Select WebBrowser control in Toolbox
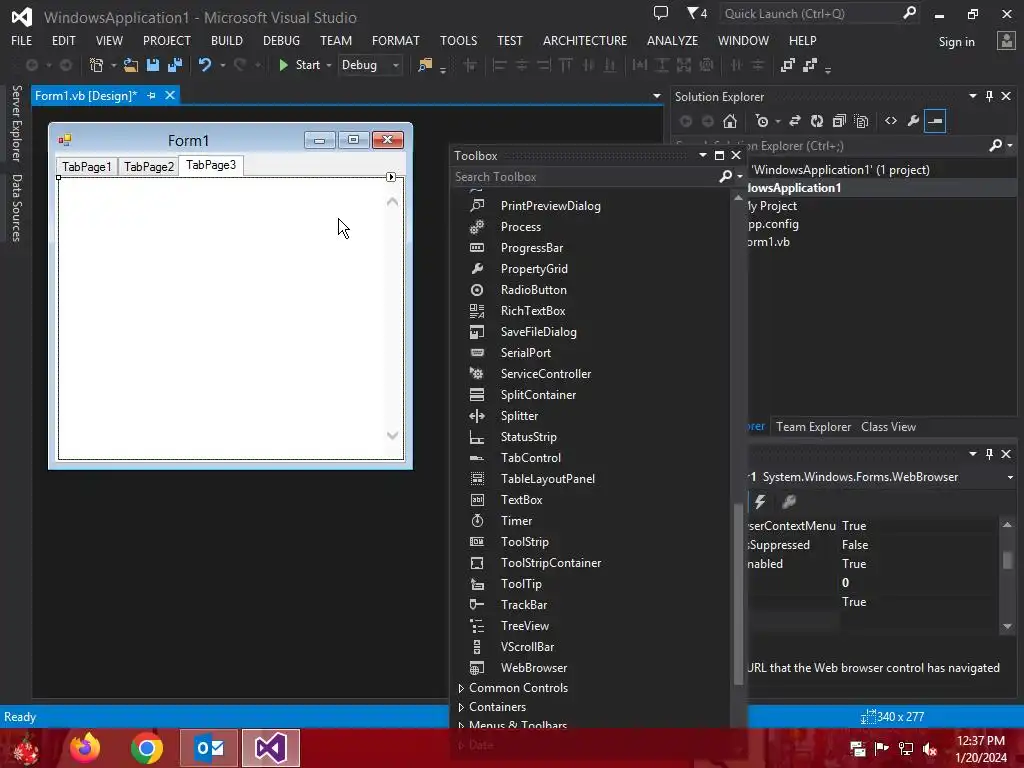Image resolution: width=1024 pixels, height=768 pixels. (534, 667)
